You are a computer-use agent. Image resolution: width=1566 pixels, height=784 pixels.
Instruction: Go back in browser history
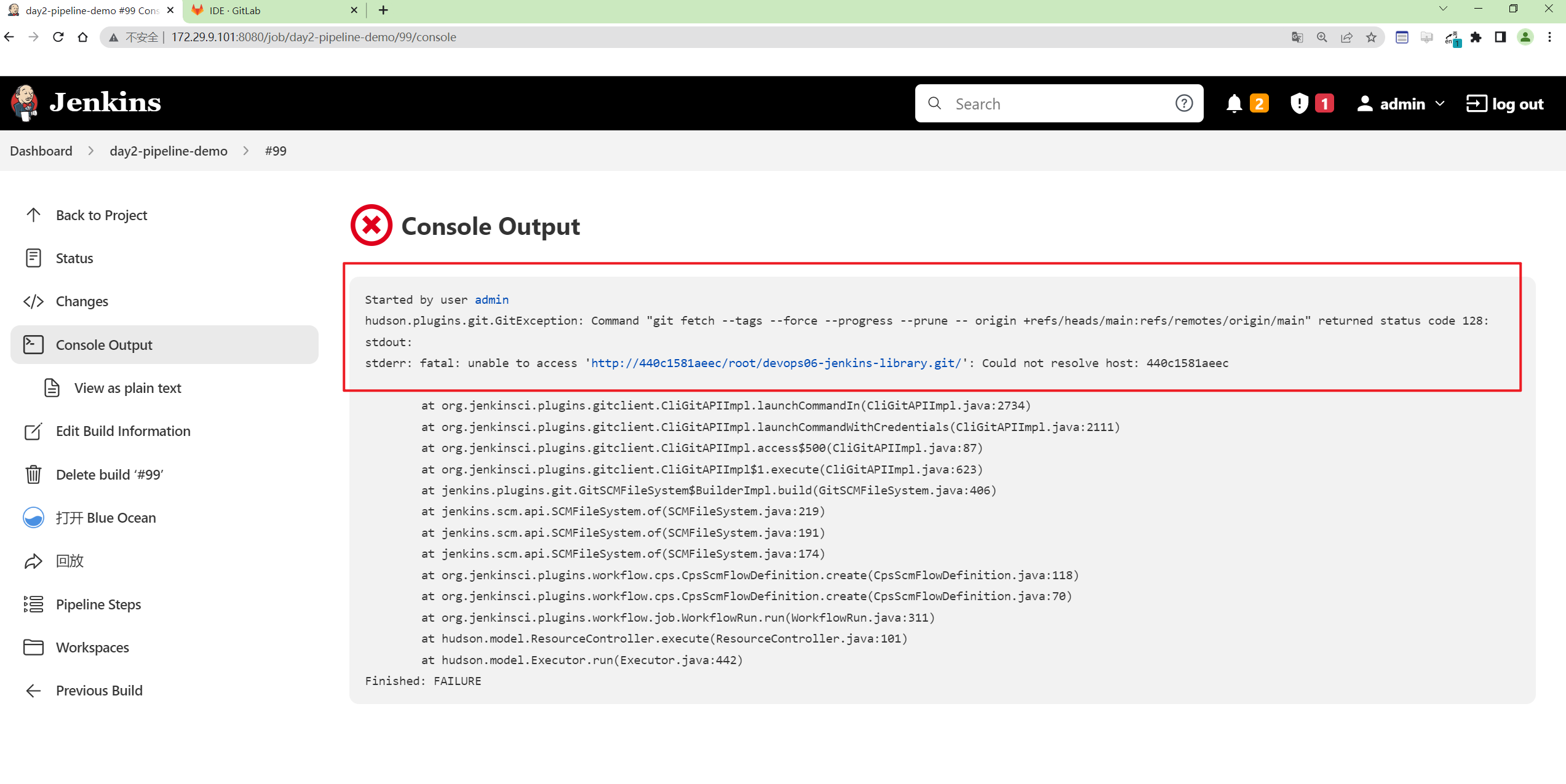tap(9, 38)
